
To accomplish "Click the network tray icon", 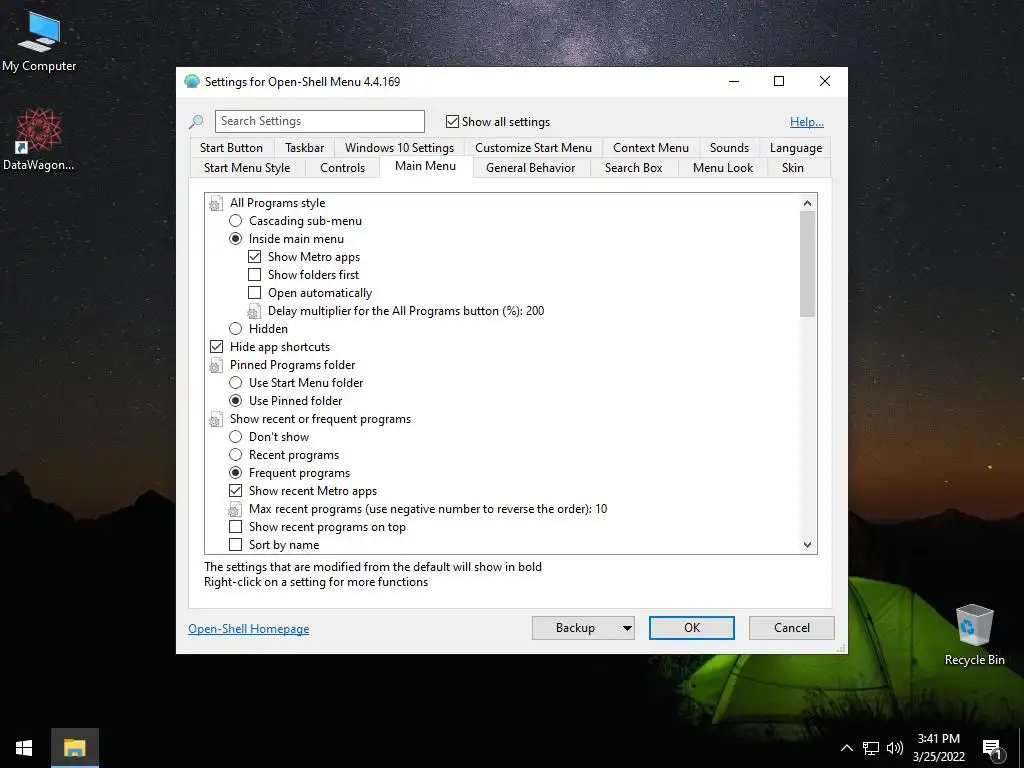I will click(871, 748).
